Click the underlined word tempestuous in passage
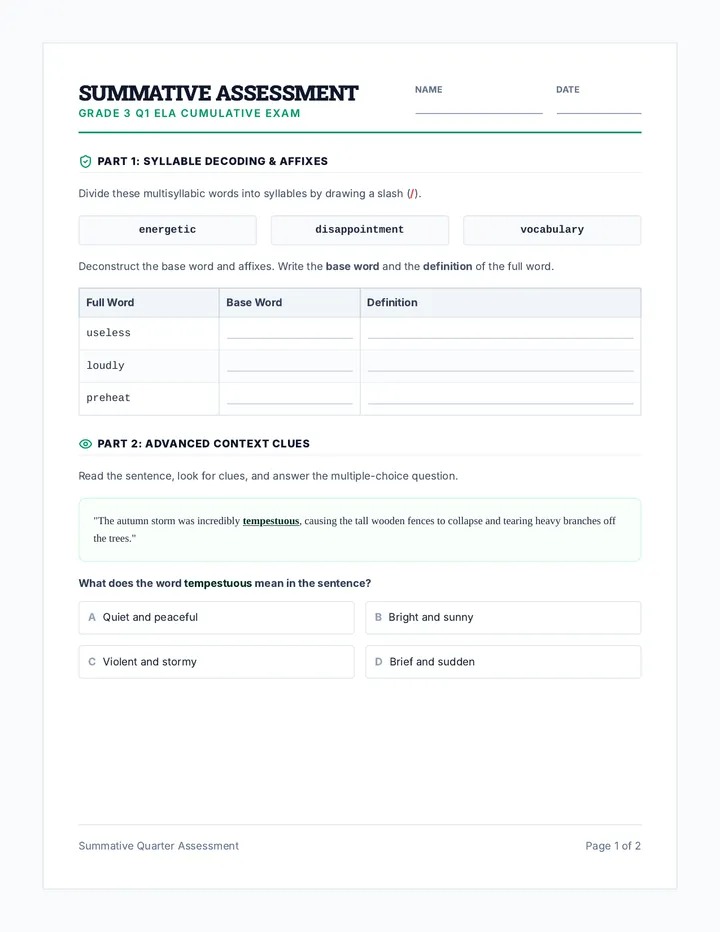This screenshot has height=932, width=720. 271,521
